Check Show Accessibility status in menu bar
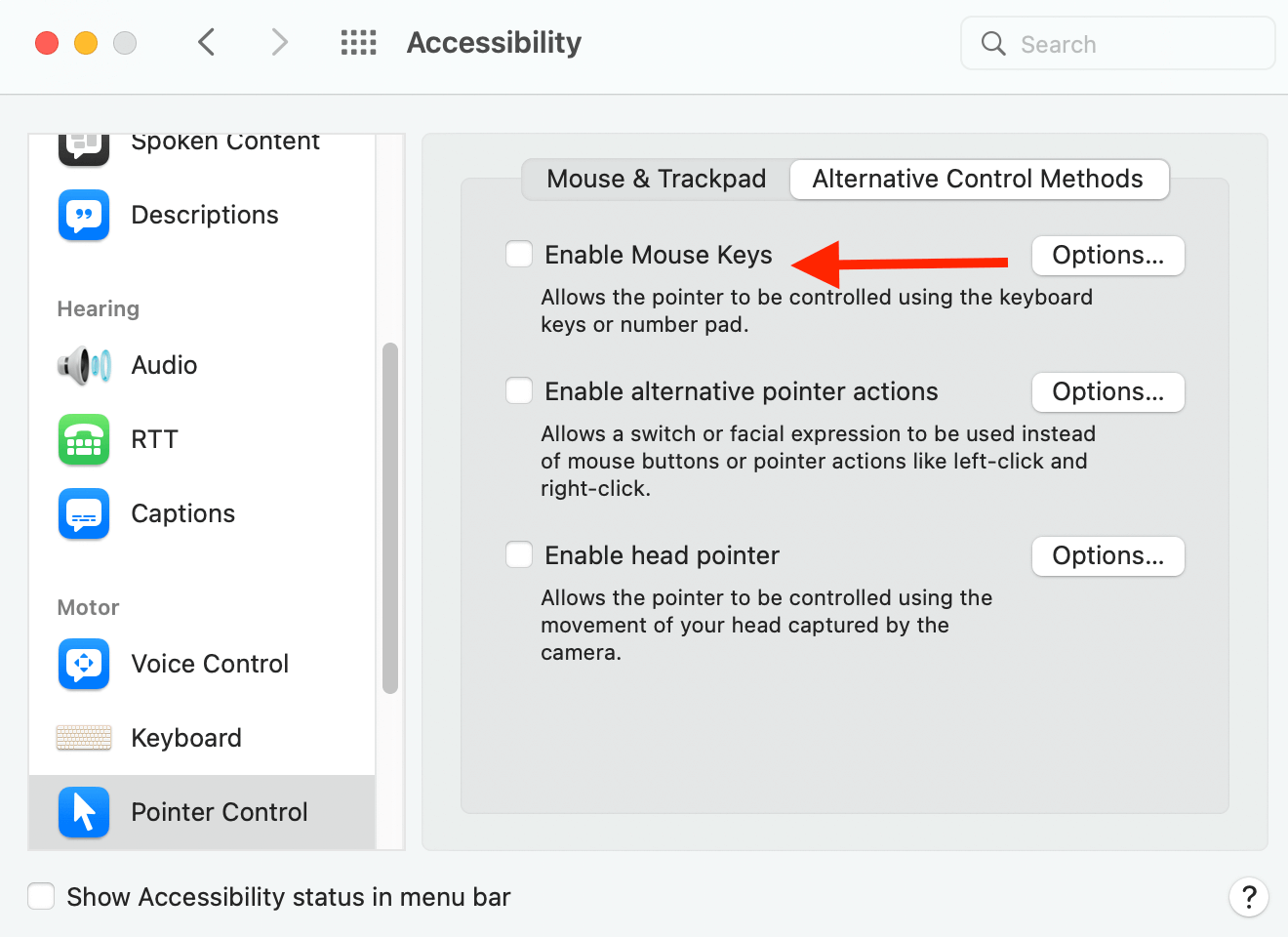The height and width of the screenshot is (937, 1288). 41,896
